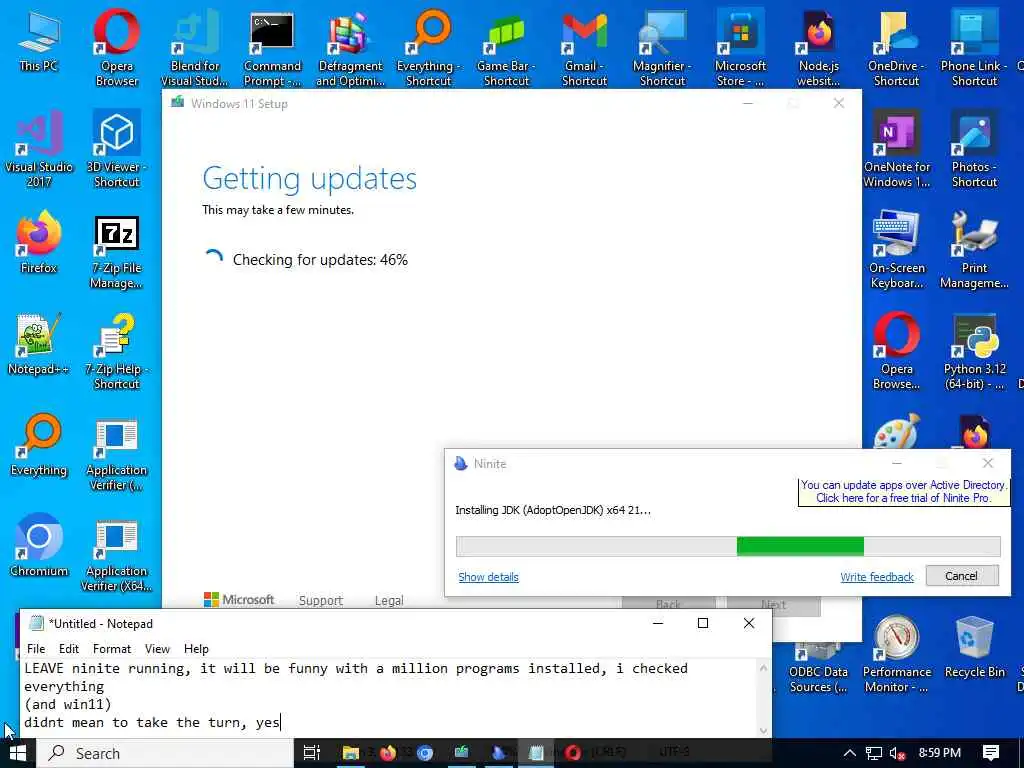Viewport: 1024px width, 768px height.
Task: Open the Action Center notifications
Action: (x=991, y=753)
